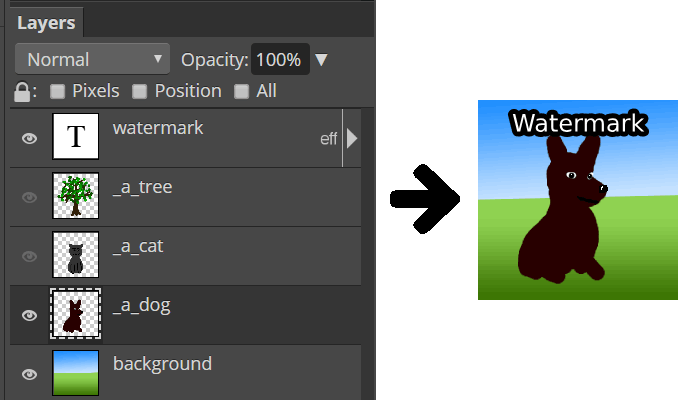The width and height of the screenshot is (678, 400).
Task: Show the _a_cat layer
Action: point(30,255)
